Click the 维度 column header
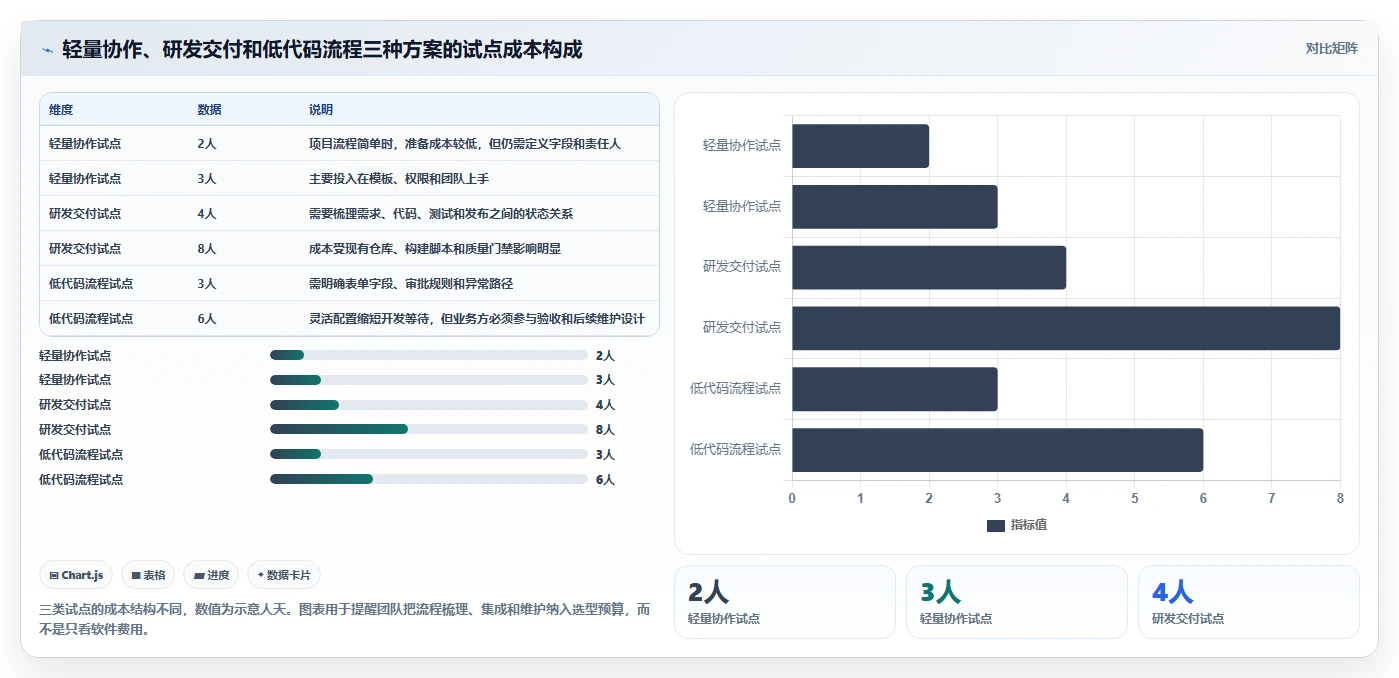The width and height of the screenshot is (1399, 678). click(x=61, y=110)
